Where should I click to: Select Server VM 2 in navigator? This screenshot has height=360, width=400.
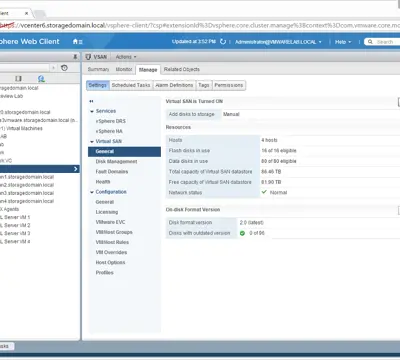pyautogui.click(x=15, y=225)
